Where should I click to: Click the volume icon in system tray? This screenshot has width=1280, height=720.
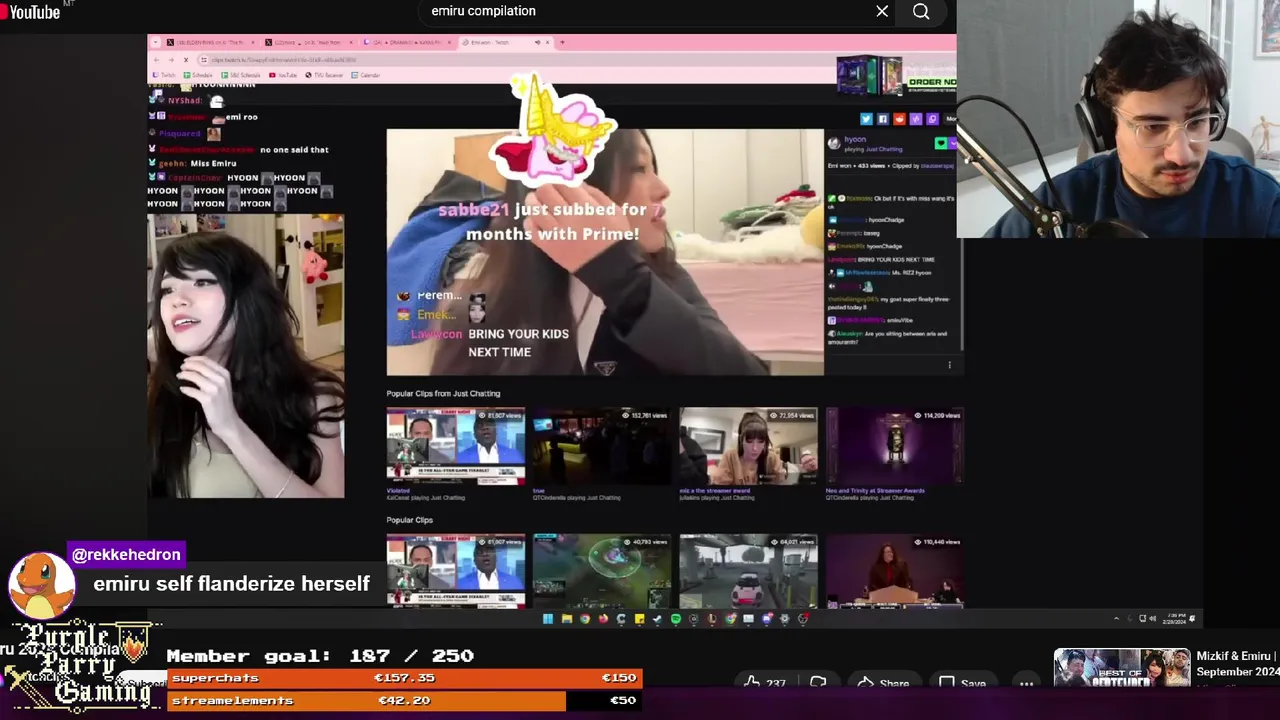click(1153, 618)
